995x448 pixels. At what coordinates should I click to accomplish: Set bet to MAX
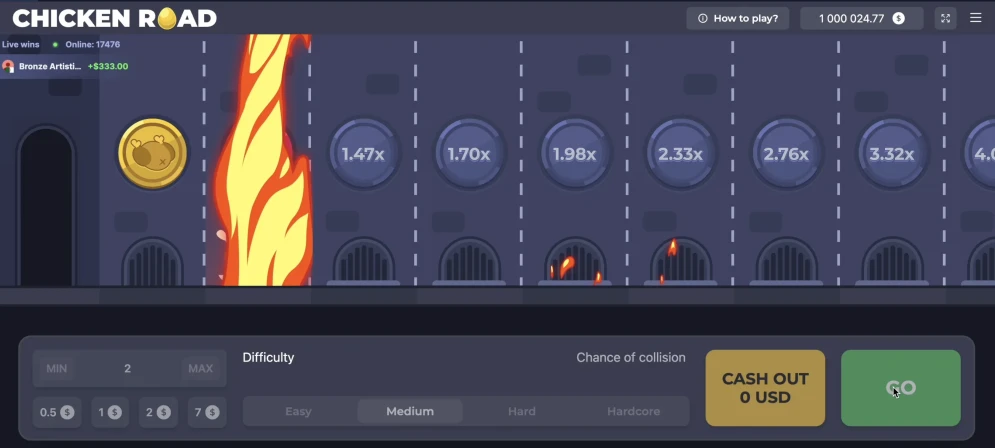[200, 368]
